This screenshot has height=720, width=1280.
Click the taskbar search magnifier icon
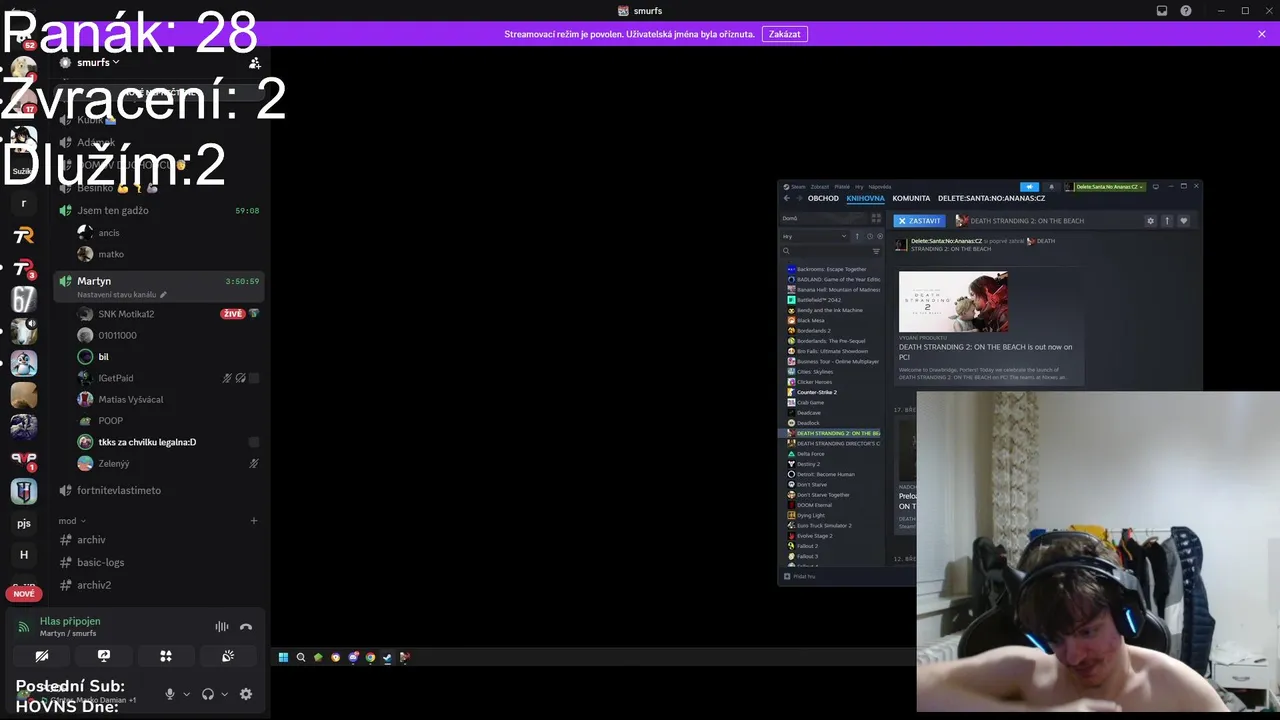pos(300,657)
